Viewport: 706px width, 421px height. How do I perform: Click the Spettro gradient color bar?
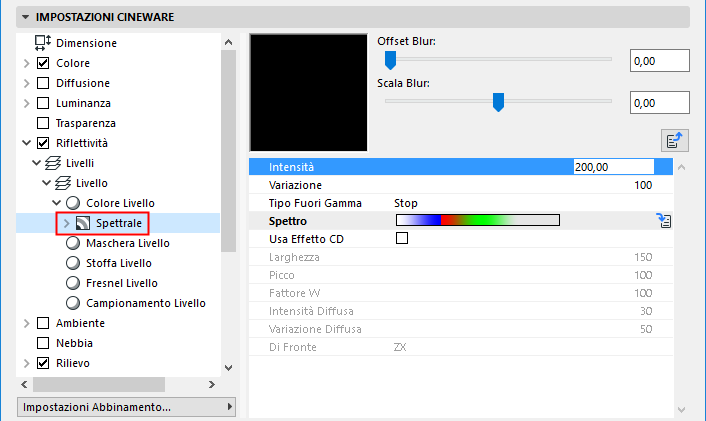(x=478, y=220)
